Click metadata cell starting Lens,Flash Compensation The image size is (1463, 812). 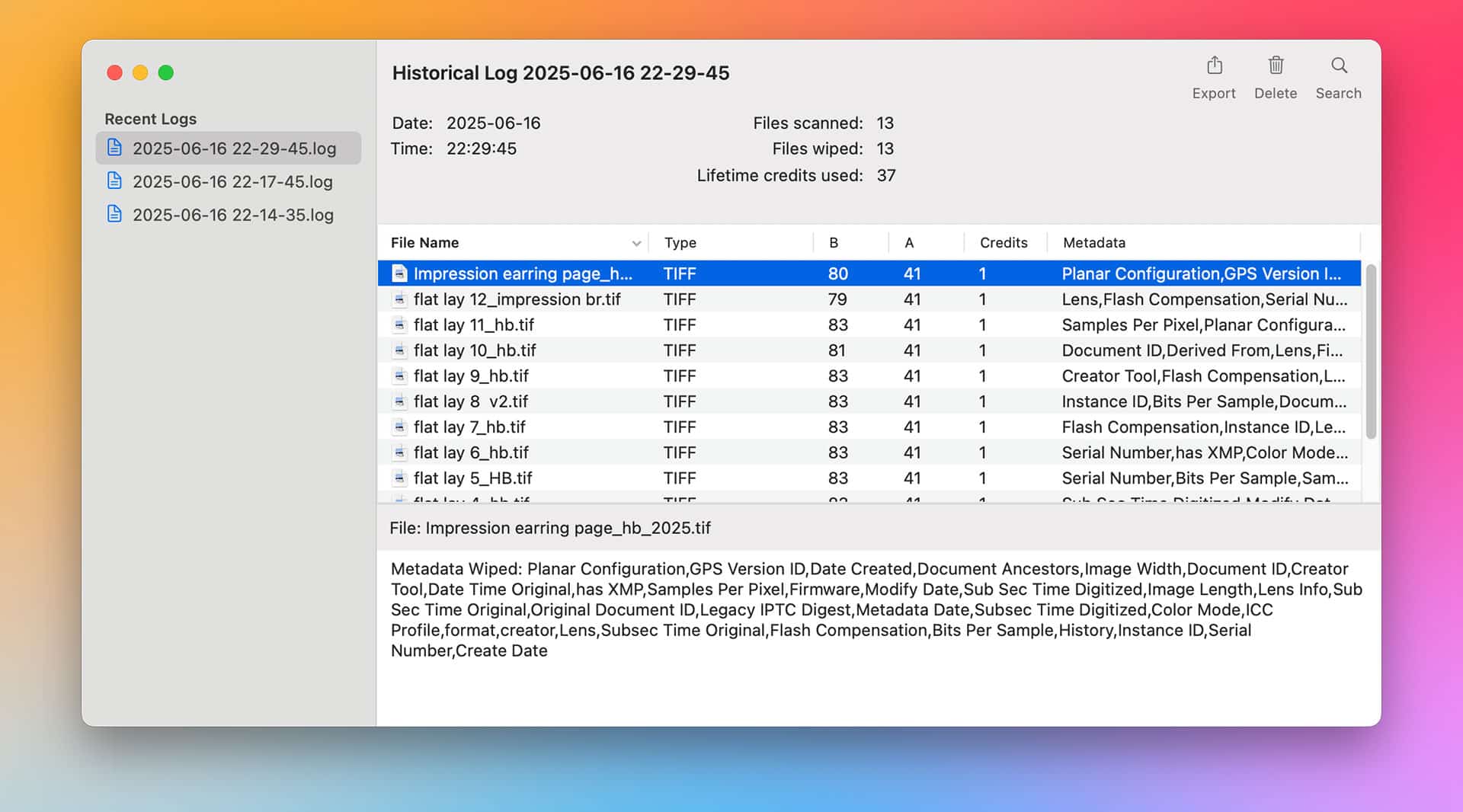point(1205,299)
